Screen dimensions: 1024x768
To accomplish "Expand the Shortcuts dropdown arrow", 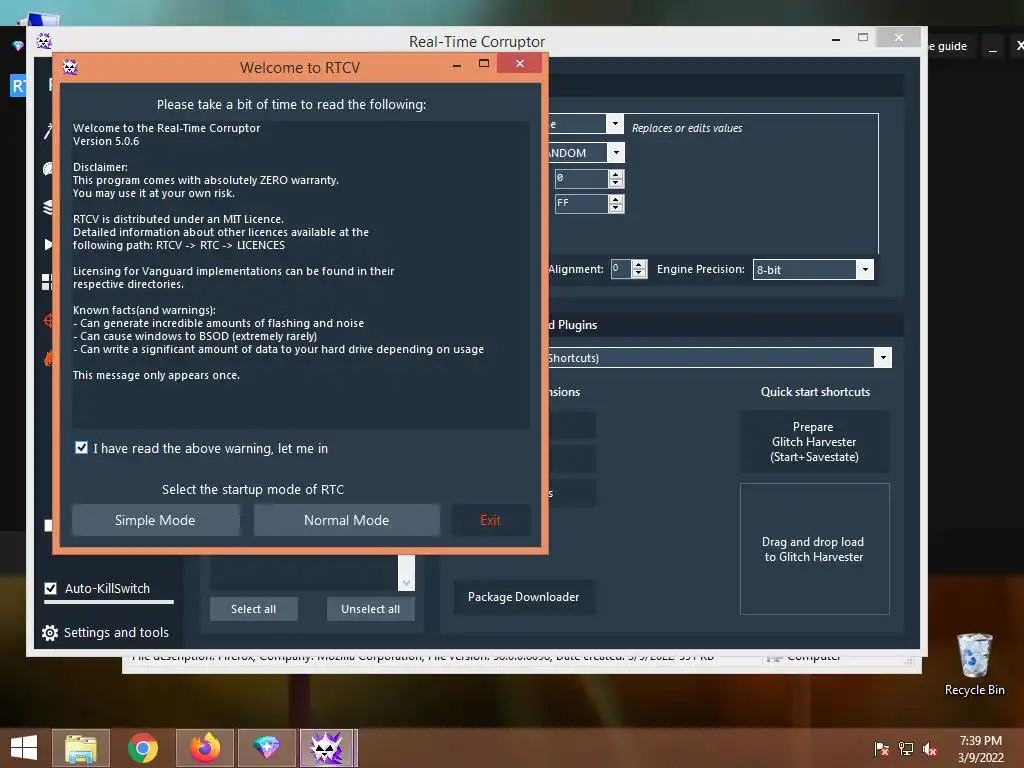I will 883,357.
